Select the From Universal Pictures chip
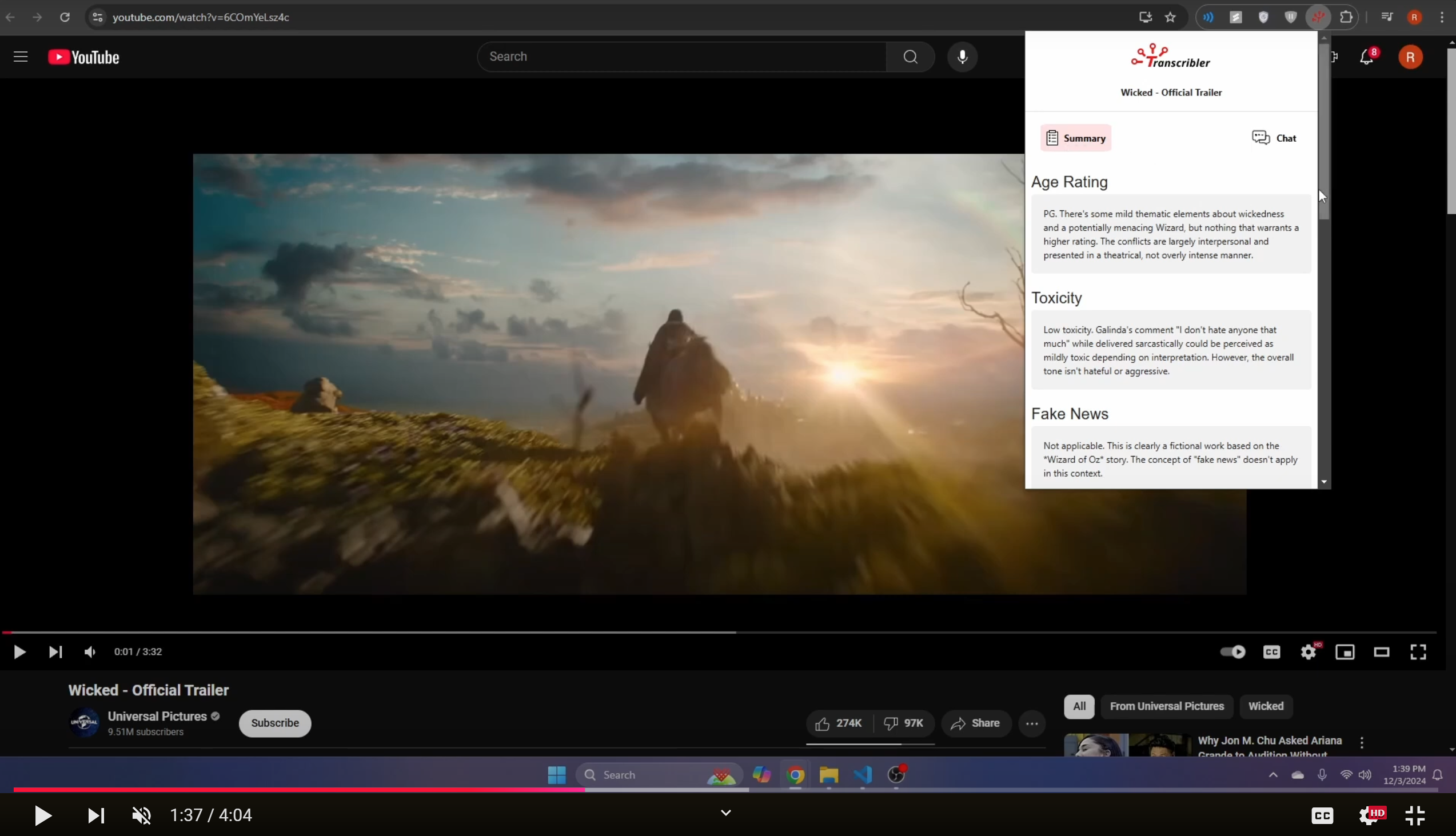Screen dimensions: 1456x836 coord(1167,706)
